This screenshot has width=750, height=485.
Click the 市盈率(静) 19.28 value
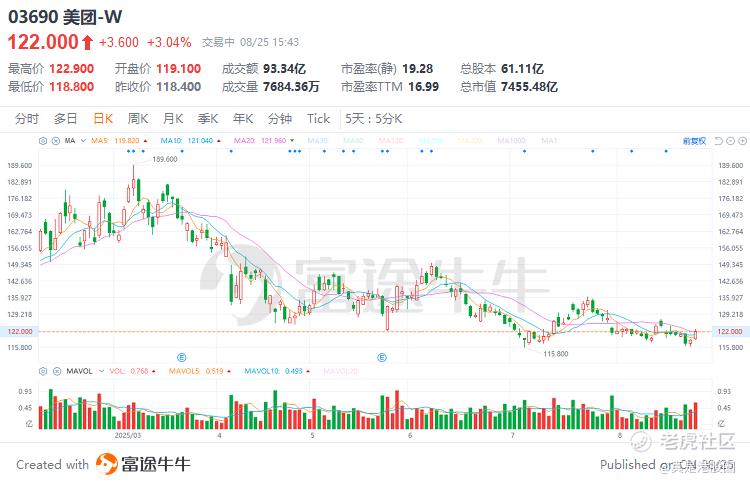(x=418, y=69)
